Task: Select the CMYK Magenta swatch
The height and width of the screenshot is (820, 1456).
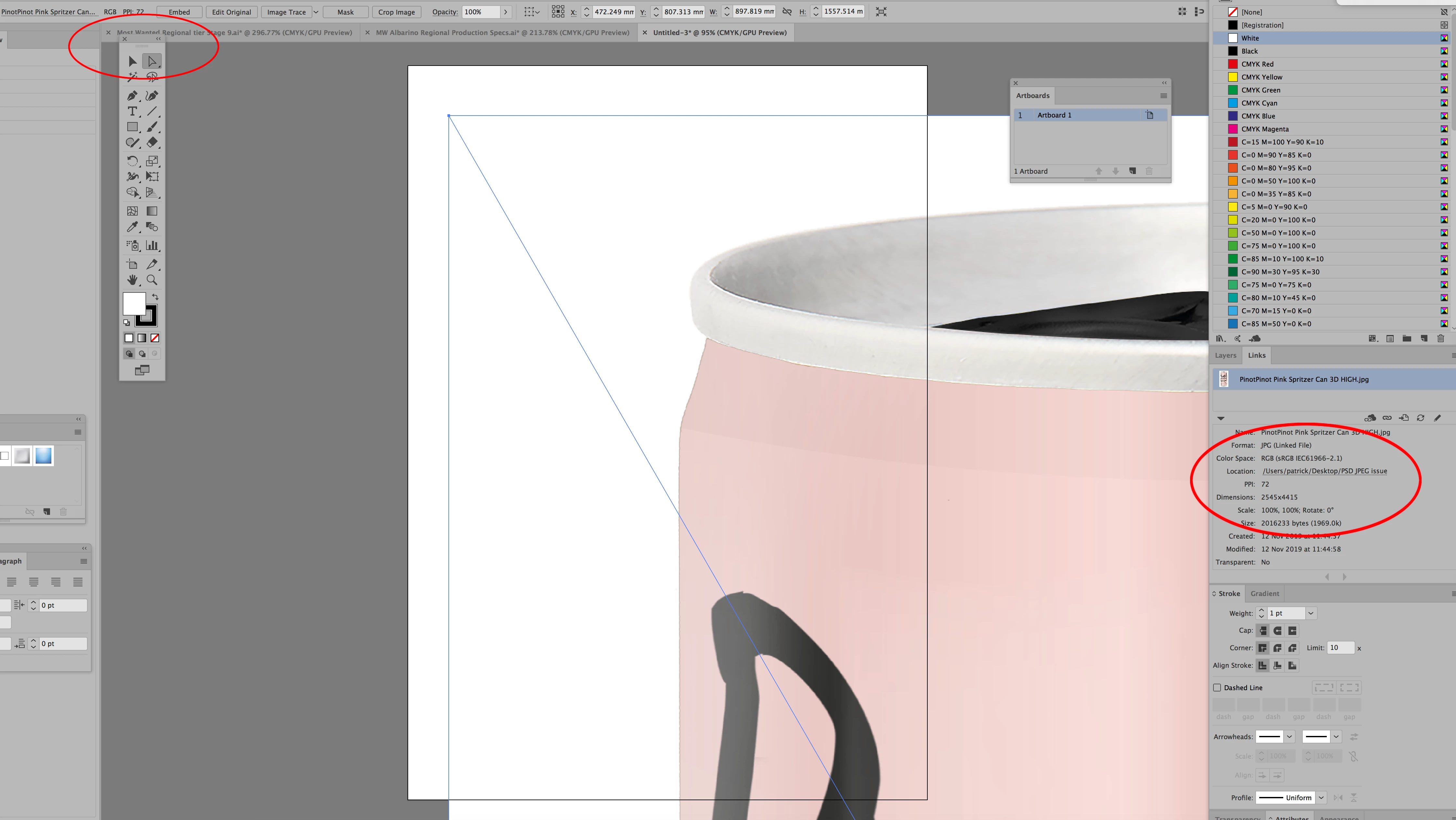Action: coord(1264,129)
